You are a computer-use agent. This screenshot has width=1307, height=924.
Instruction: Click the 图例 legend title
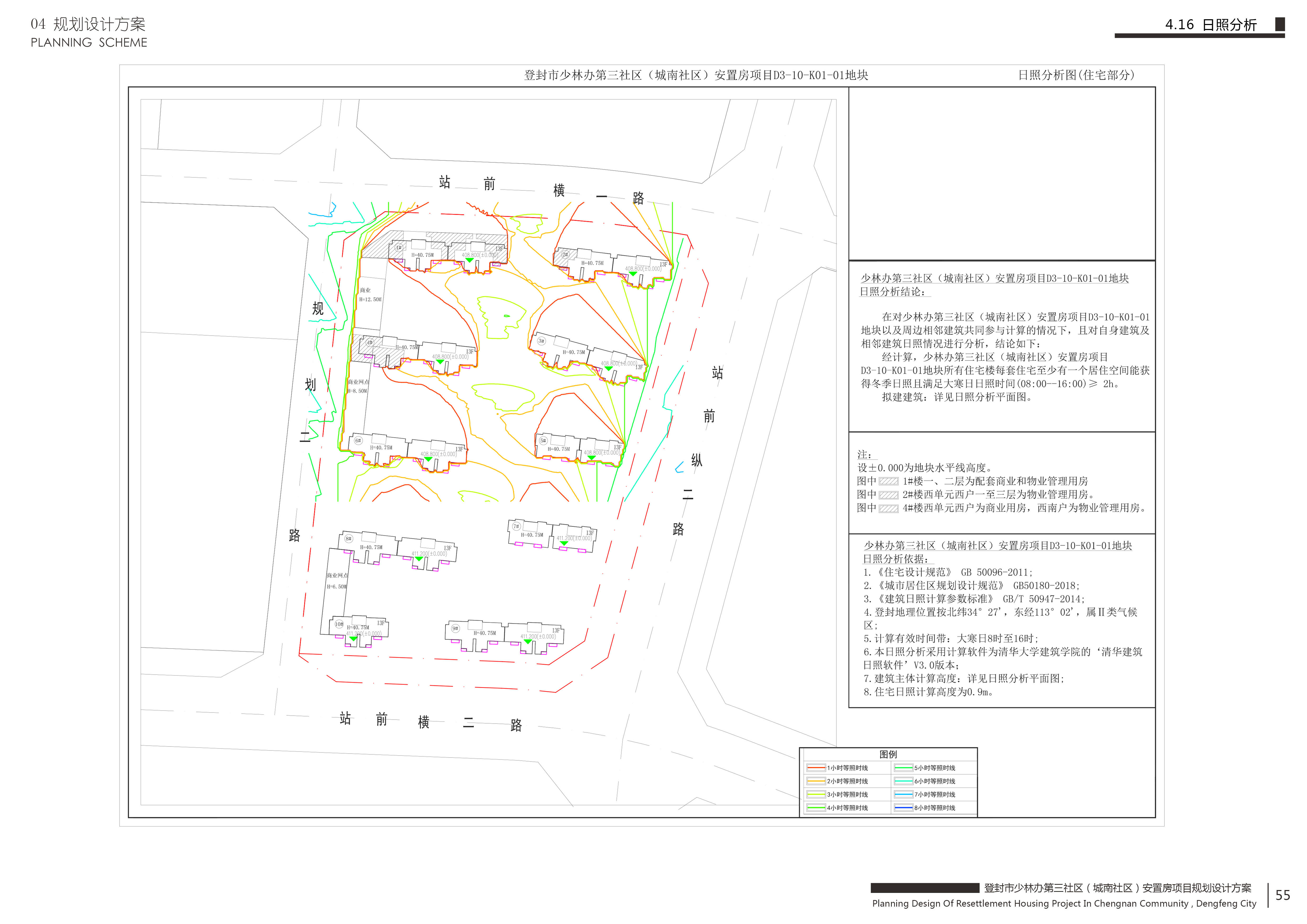(x=888, y=754)
